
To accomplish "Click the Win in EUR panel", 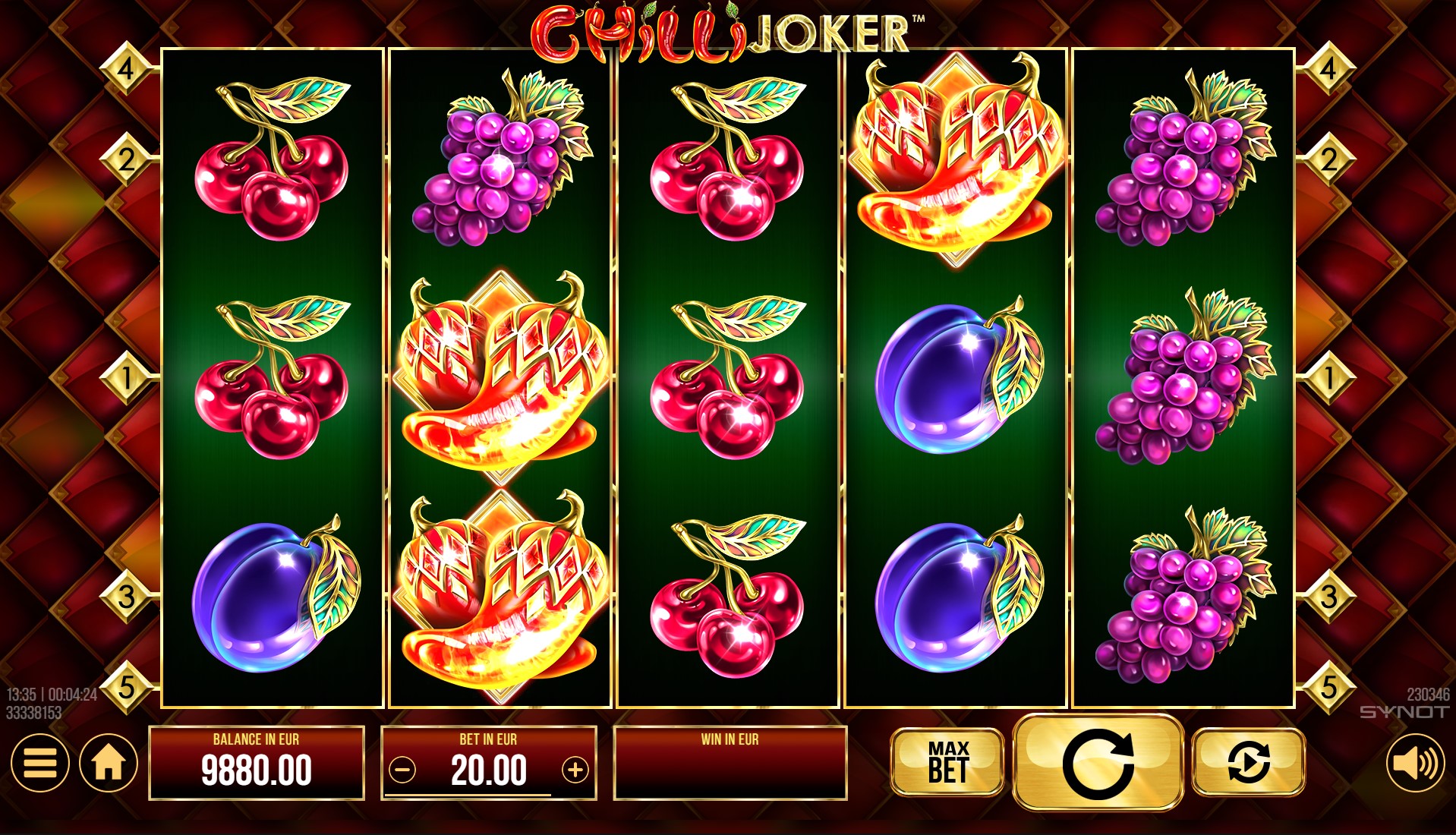I will coord(730,763).
